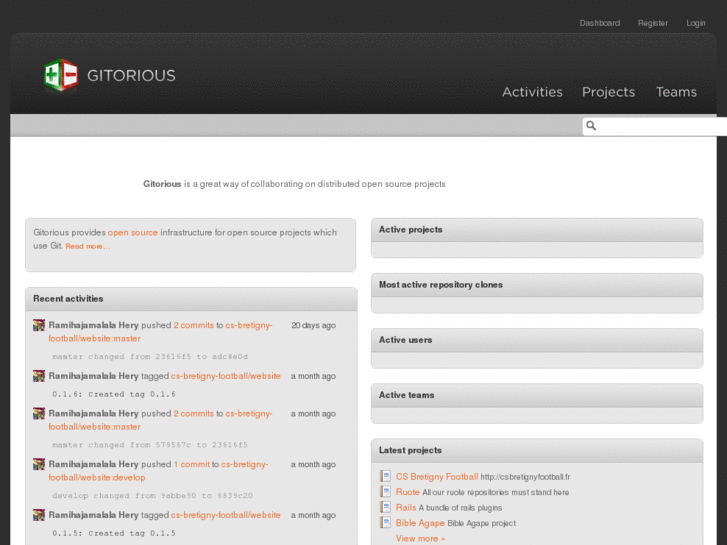
Task: Open the Rails project link
Action: click(406, 507)
